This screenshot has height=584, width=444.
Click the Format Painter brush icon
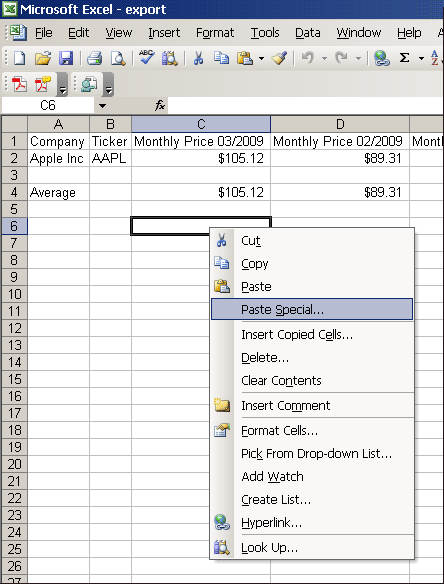(279, 58)
